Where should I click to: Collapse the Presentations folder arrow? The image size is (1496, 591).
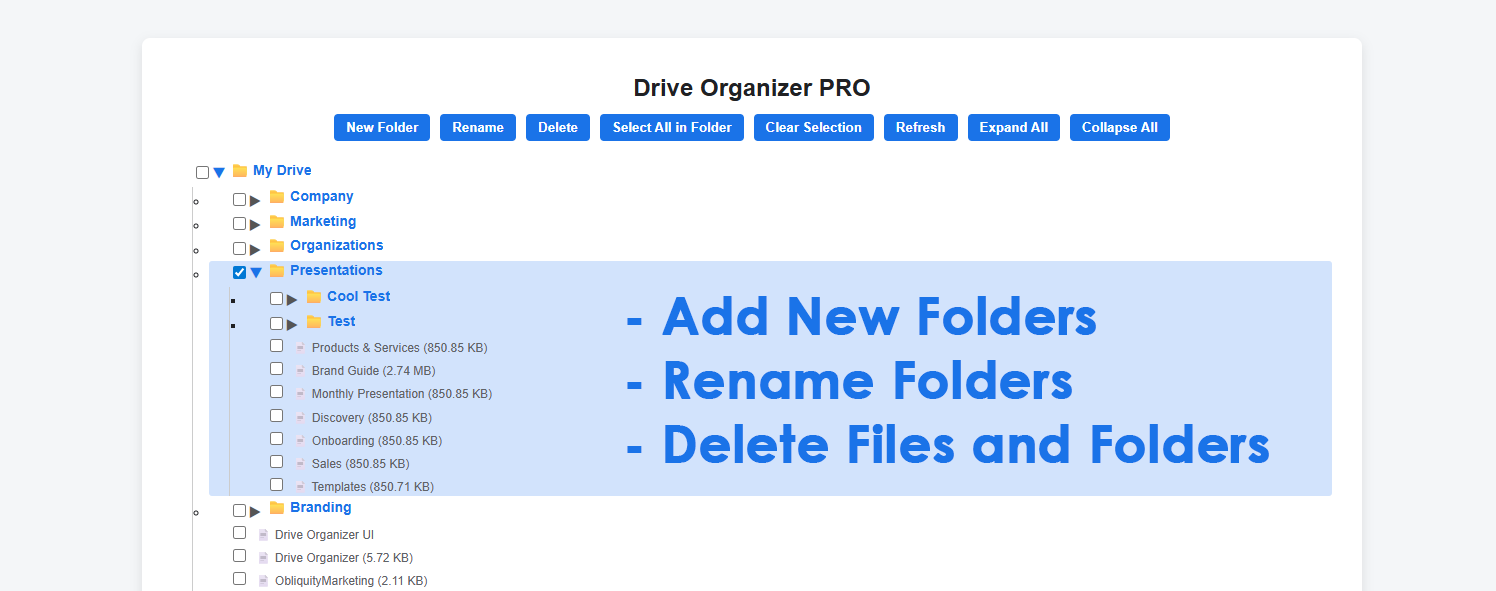tap(256, 273)
